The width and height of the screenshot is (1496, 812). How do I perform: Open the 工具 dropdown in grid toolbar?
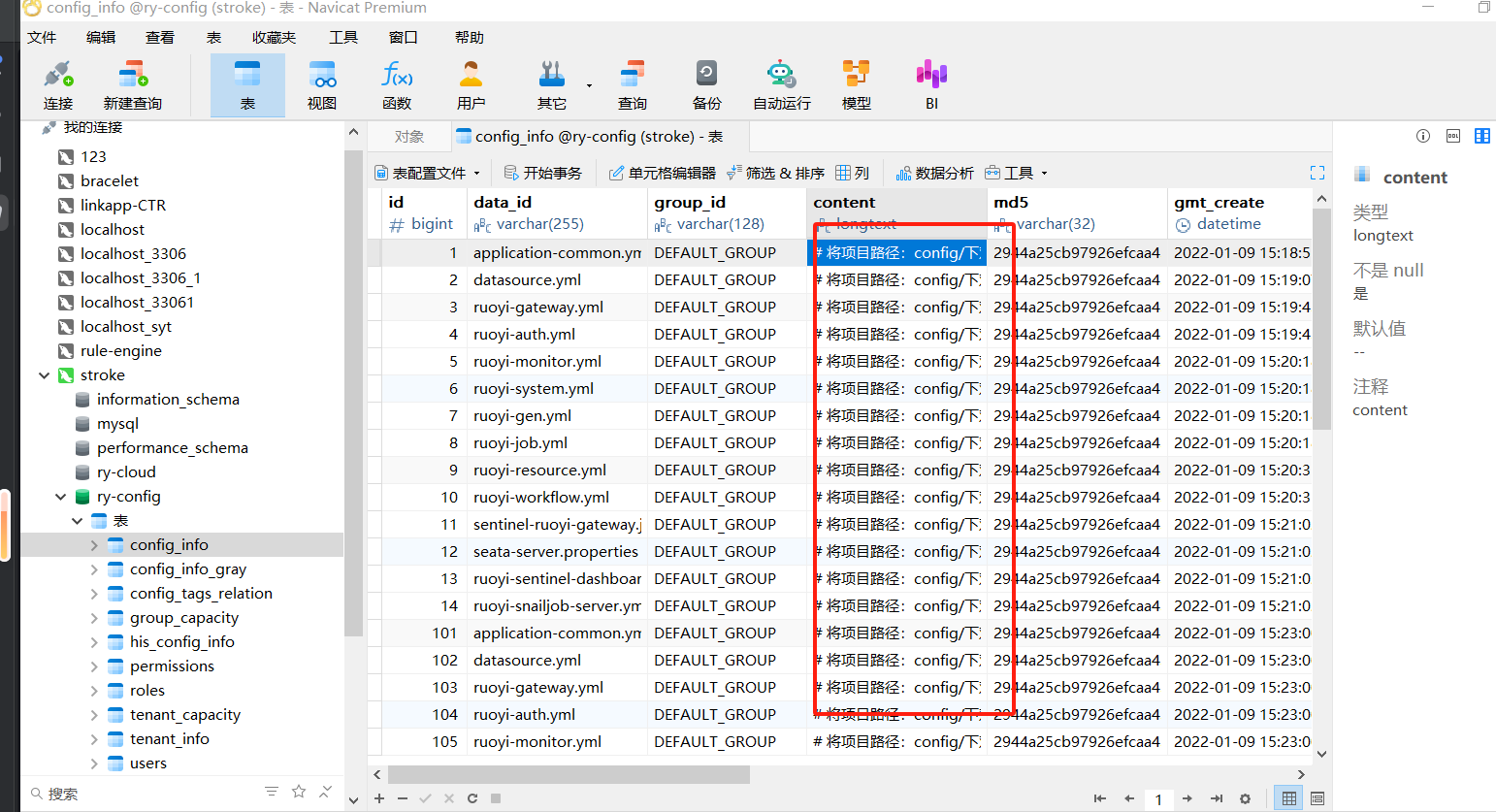tap(1016, 173)
